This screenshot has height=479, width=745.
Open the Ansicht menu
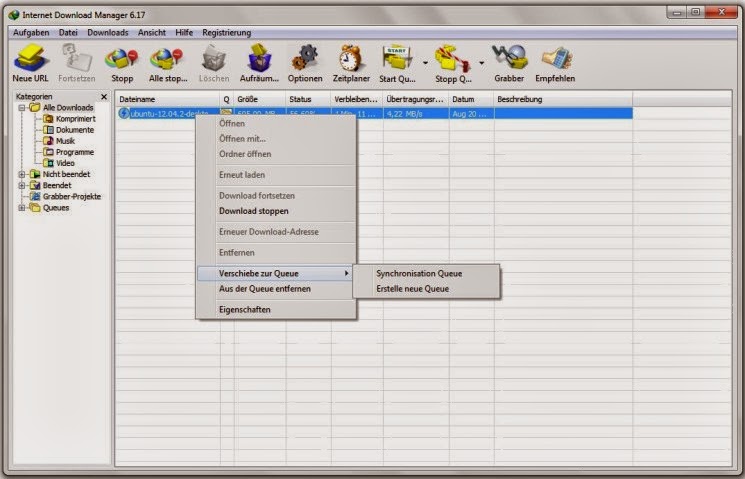(x=152, y=33)
